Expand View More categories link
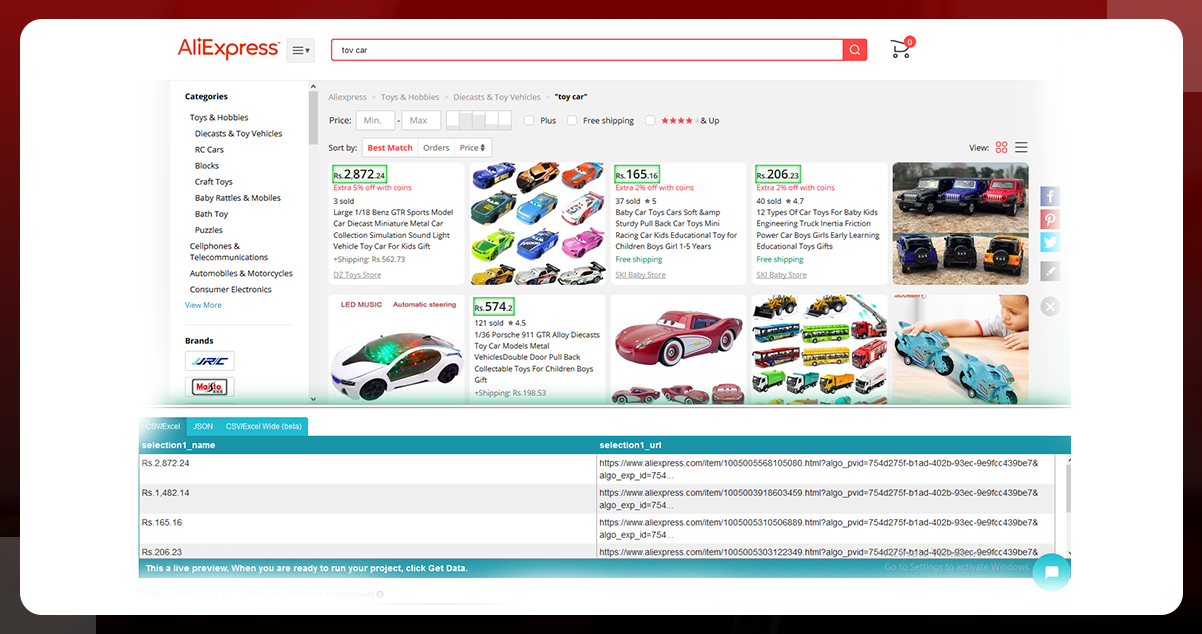 point(203,305)
